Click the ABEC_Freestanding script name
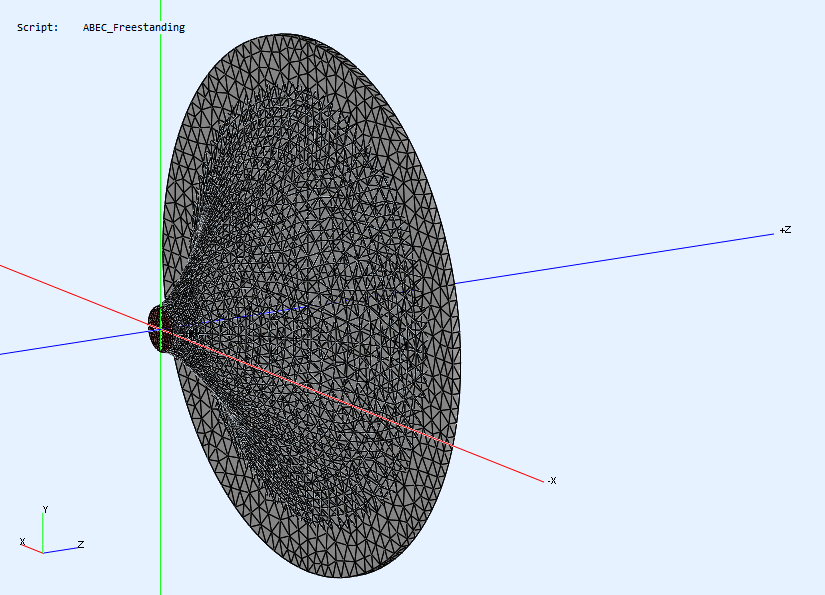The height and width of the screenshot is (595, 825). point(134,27)
